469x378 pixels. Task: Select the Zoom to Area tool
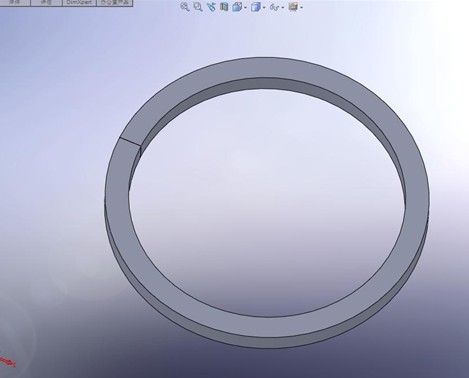(x=198, y=7)
